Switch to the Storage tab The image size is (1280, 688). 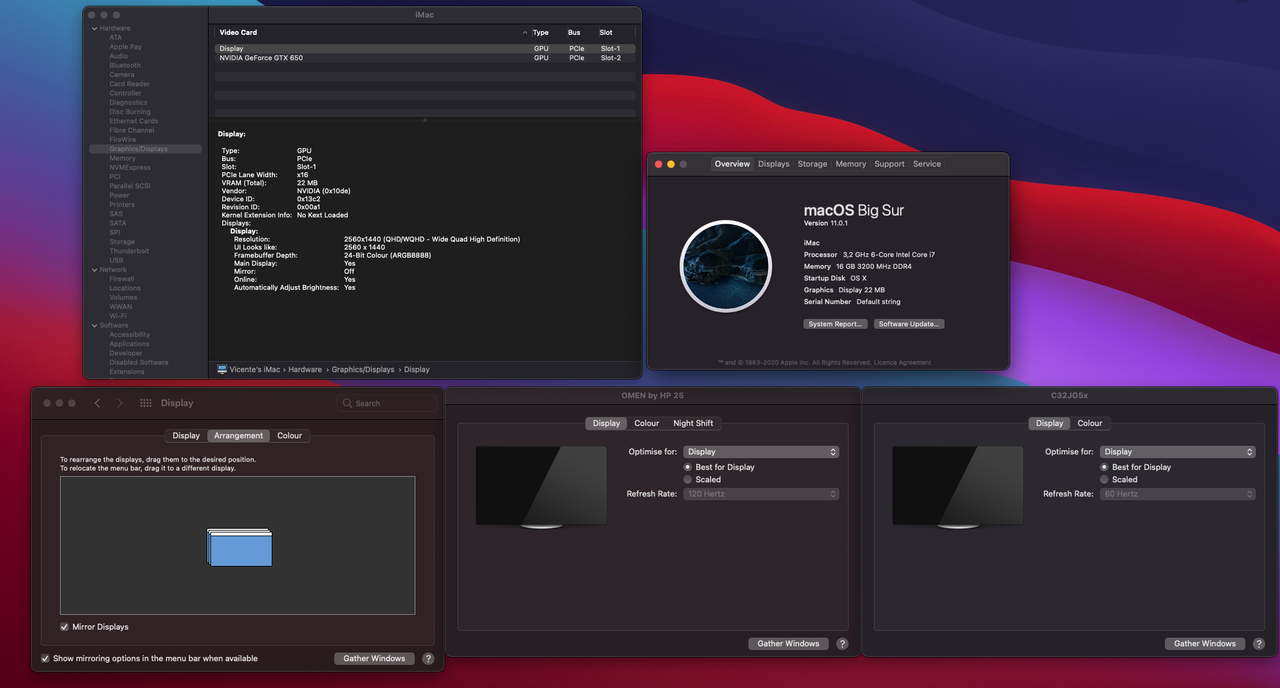click(x=812, y=164)
